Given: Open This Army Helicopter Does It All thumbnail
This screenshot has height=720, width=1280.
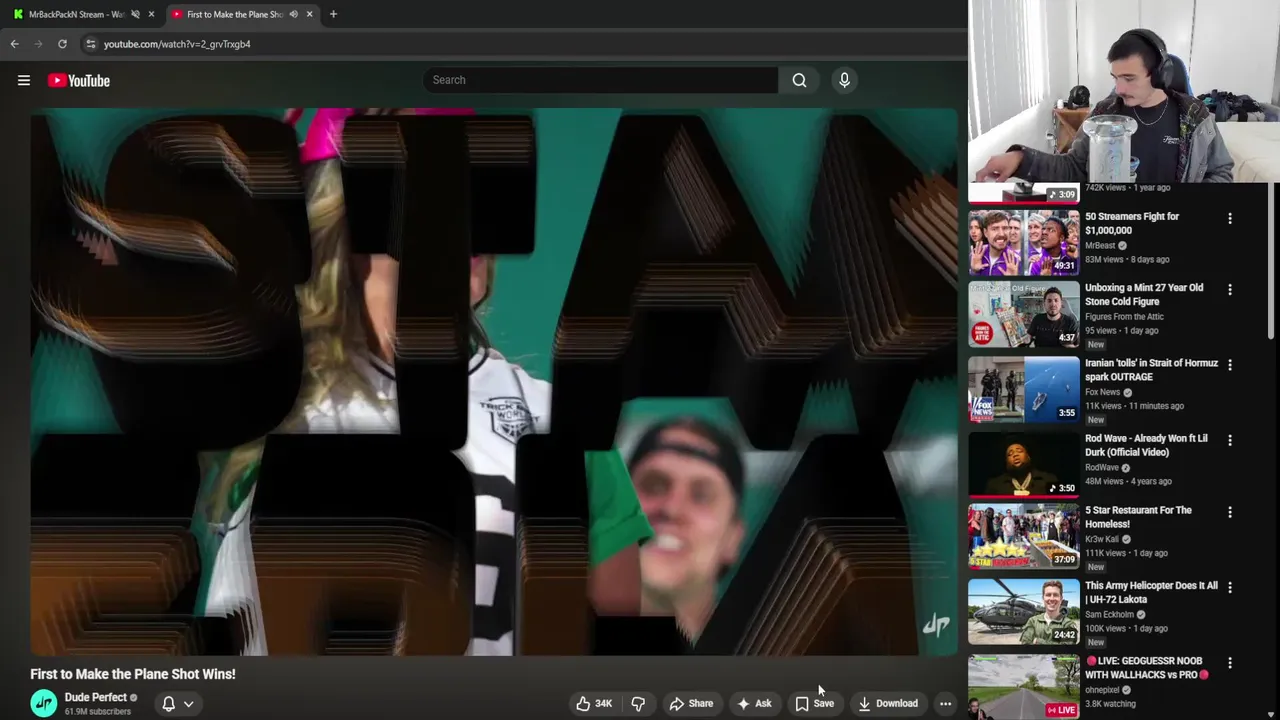Looking at the screenshot, I should [1023, 610].
